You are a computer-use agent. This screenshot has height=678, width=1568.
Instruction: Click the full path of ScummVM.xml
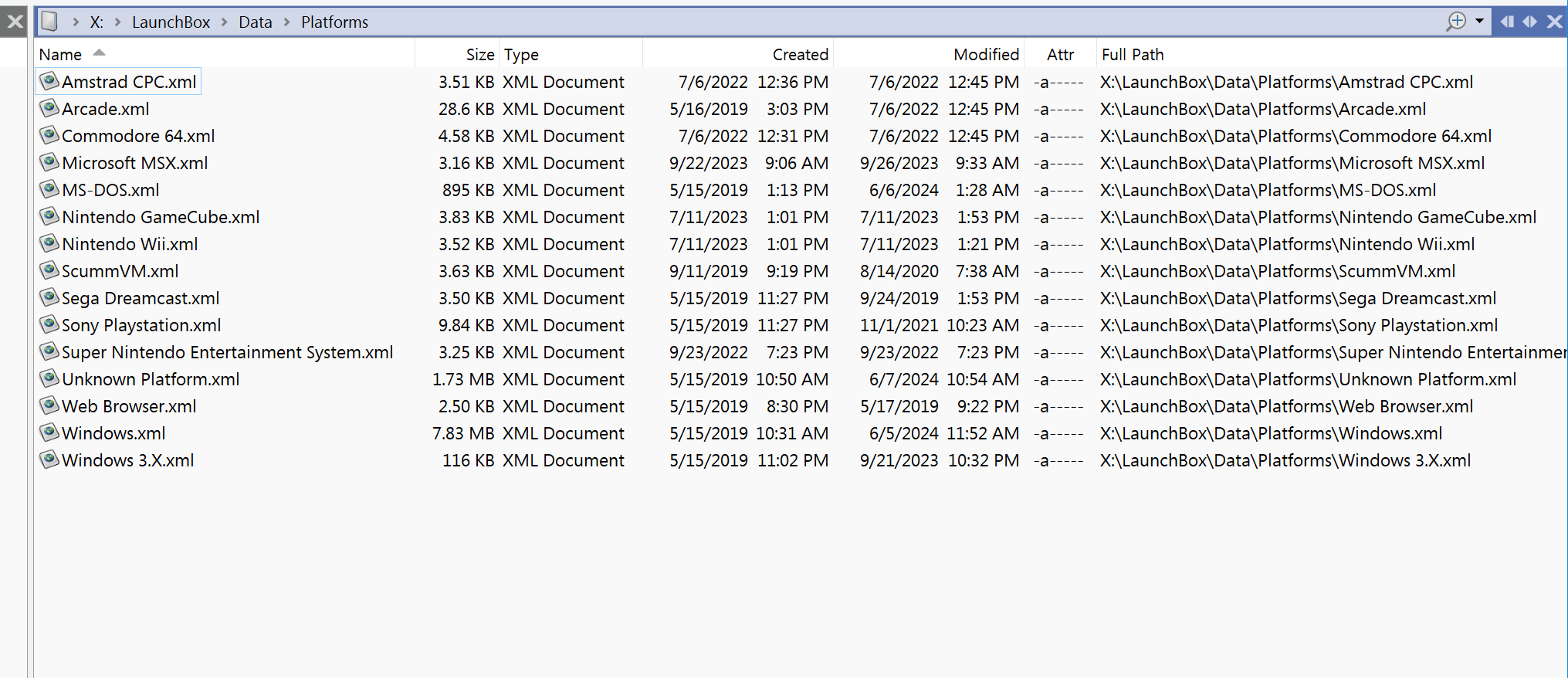click(x=1278, y=271)
